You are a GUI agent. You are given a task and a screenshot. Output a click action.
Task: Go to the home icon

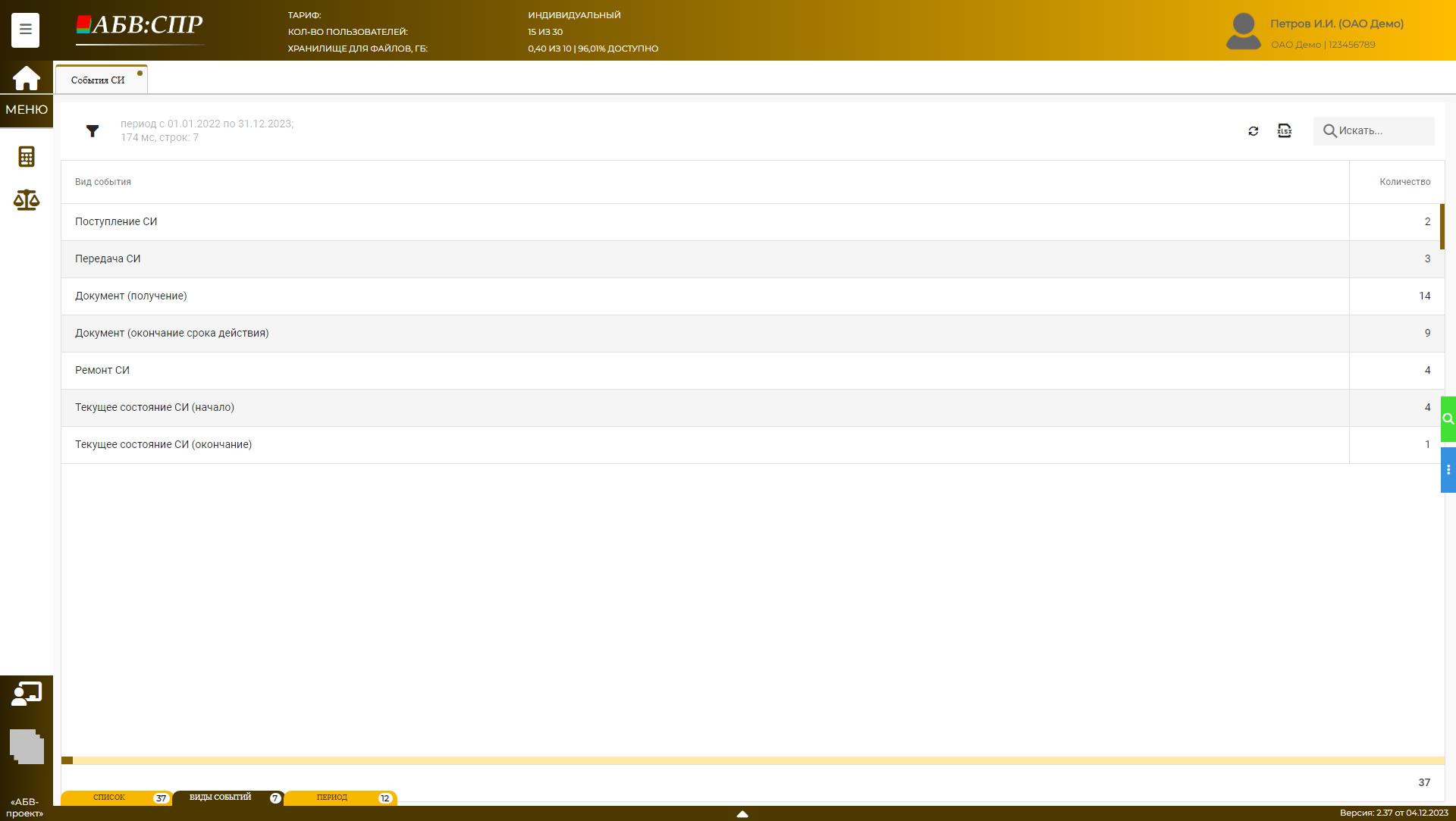(26, 78)
